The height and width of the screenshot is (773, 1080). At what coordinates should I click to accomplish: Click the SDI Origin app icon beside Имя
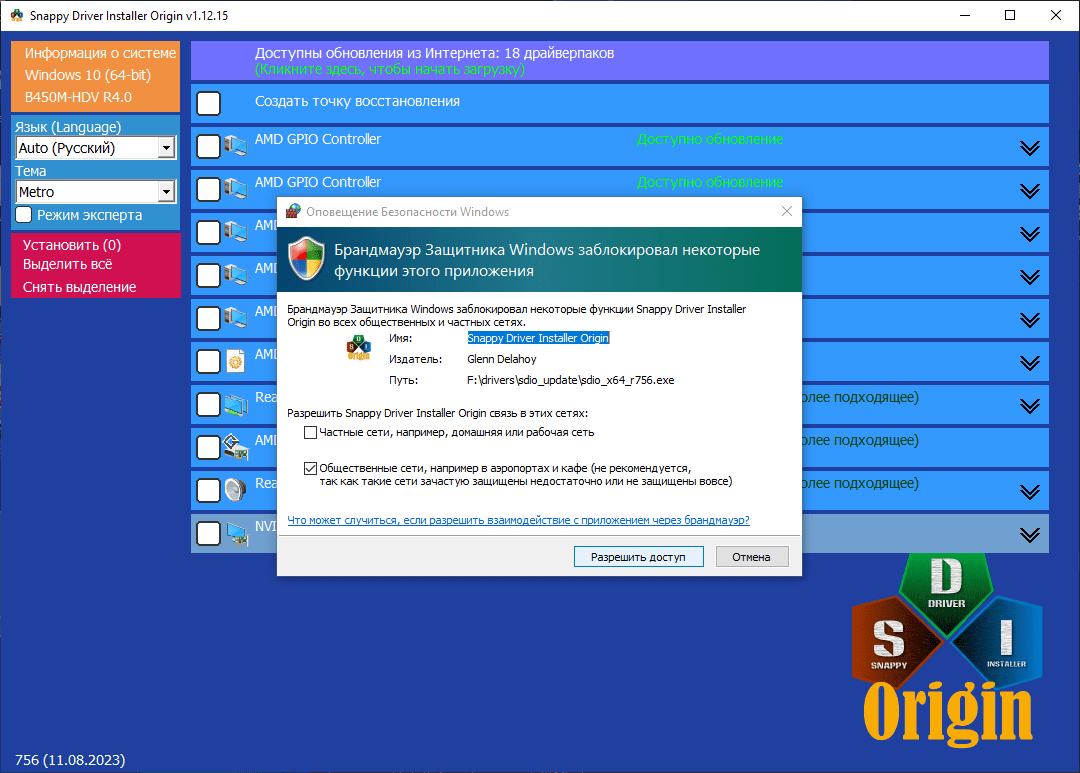point(358,350)
